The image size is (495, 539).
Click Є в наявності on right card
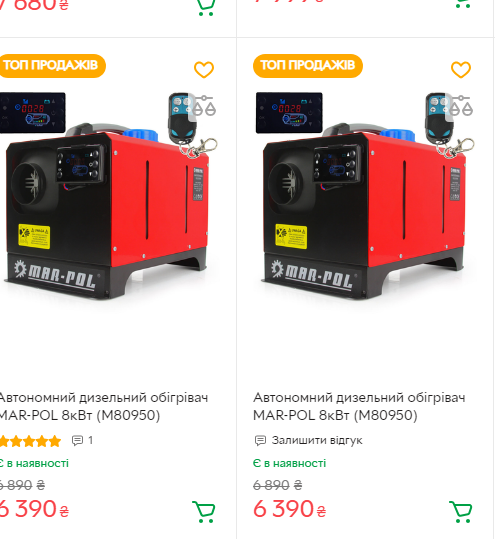click(289, 463)
